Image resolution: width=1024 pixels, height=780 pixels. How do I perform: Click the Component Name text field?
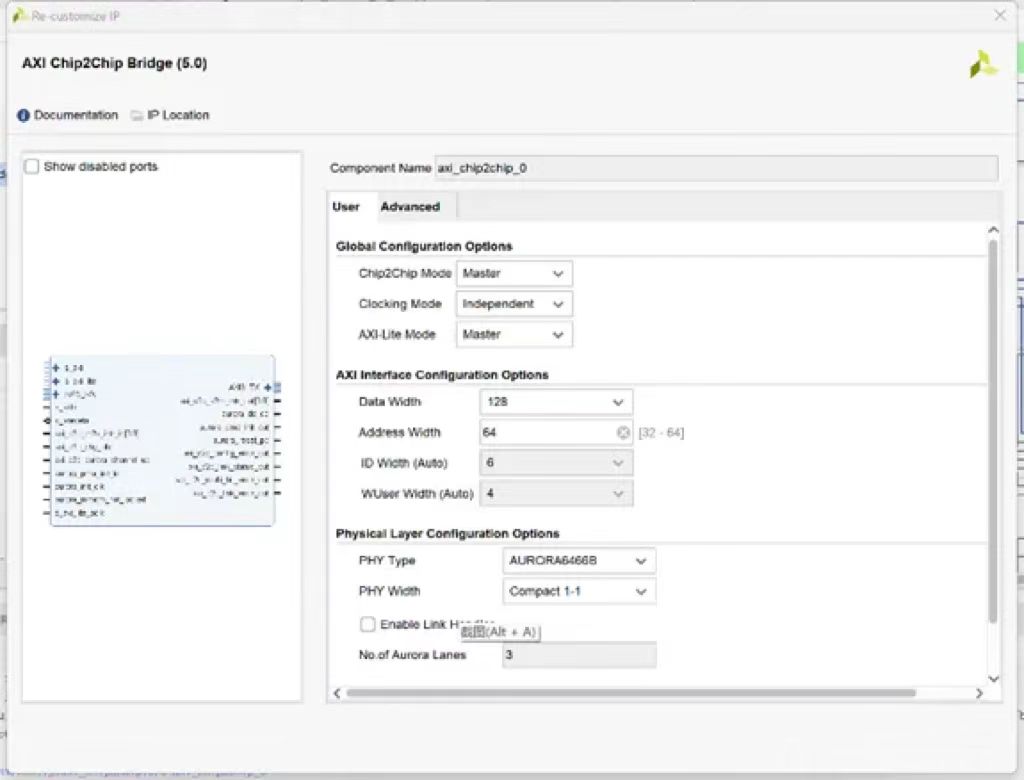[715, 168]
